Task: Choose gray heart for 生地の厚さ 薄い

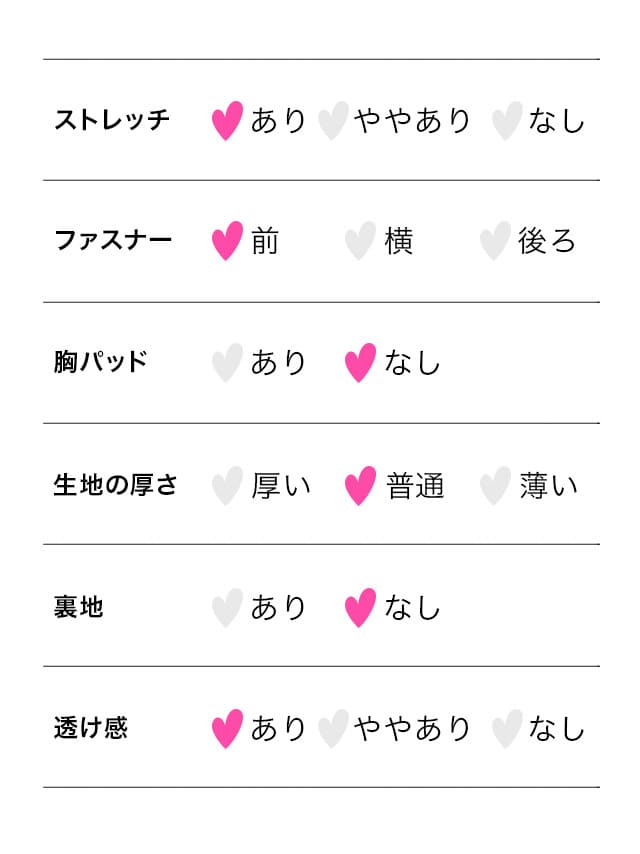Action: 494,486
